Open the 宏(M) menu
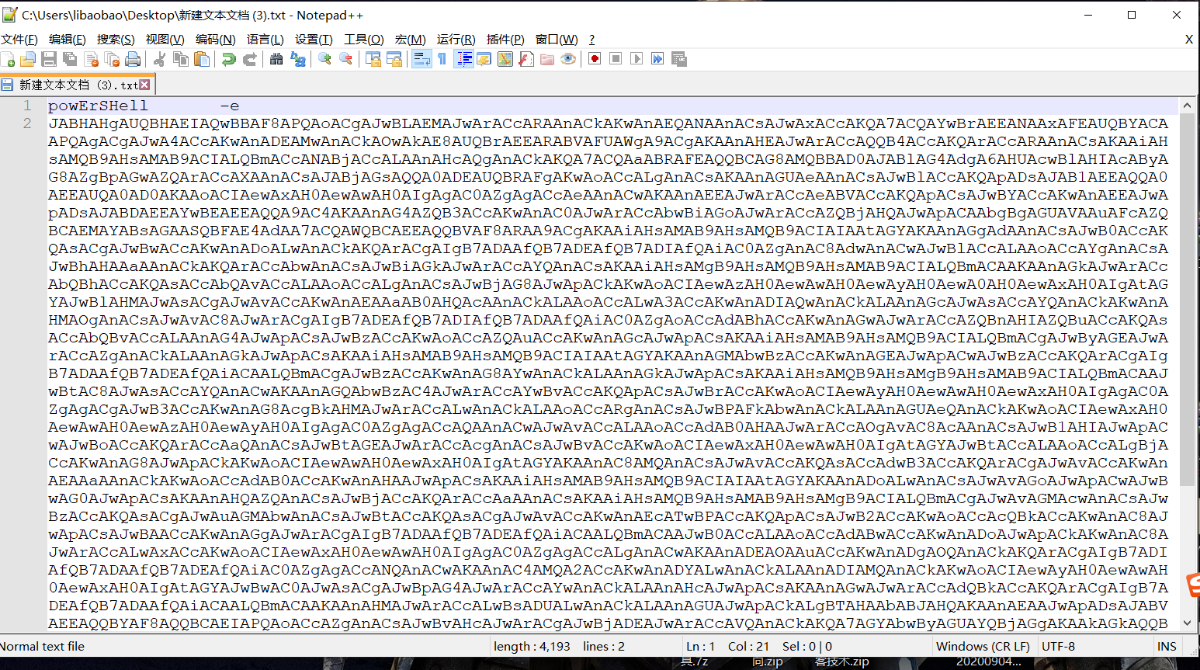 click(410, 39)
